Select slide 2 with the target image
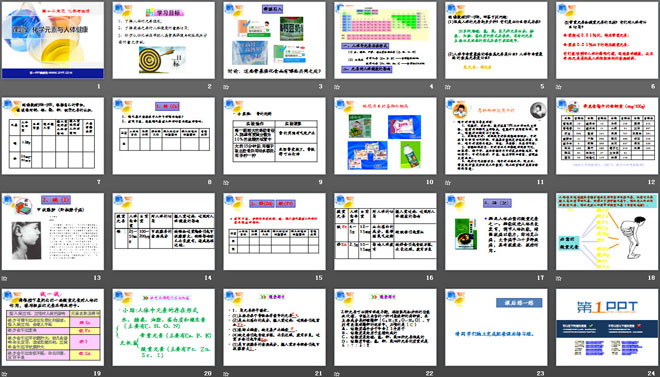 click(x=163, y=40)
